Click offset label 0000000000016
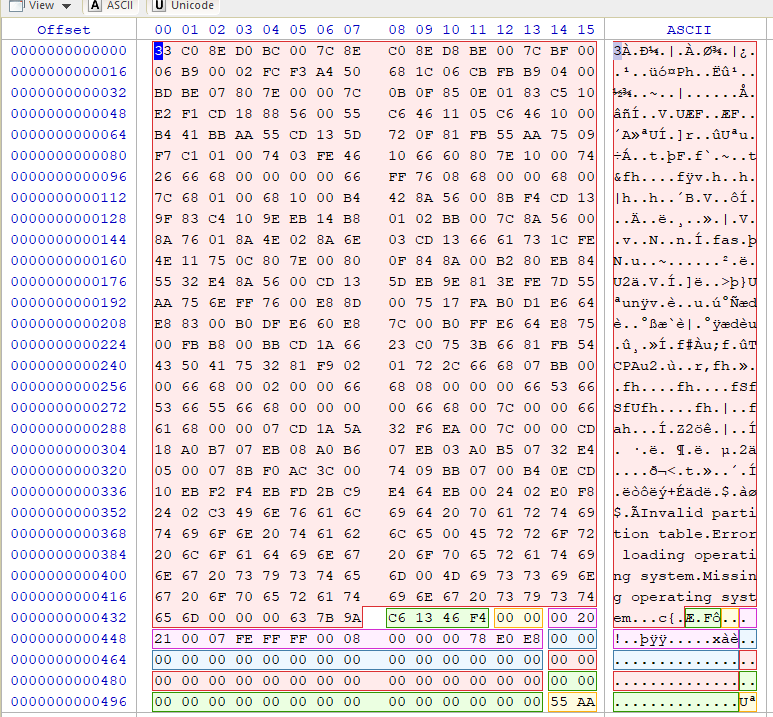The width and height of the screenshot is (773, 717). click(x=69, y=72)
